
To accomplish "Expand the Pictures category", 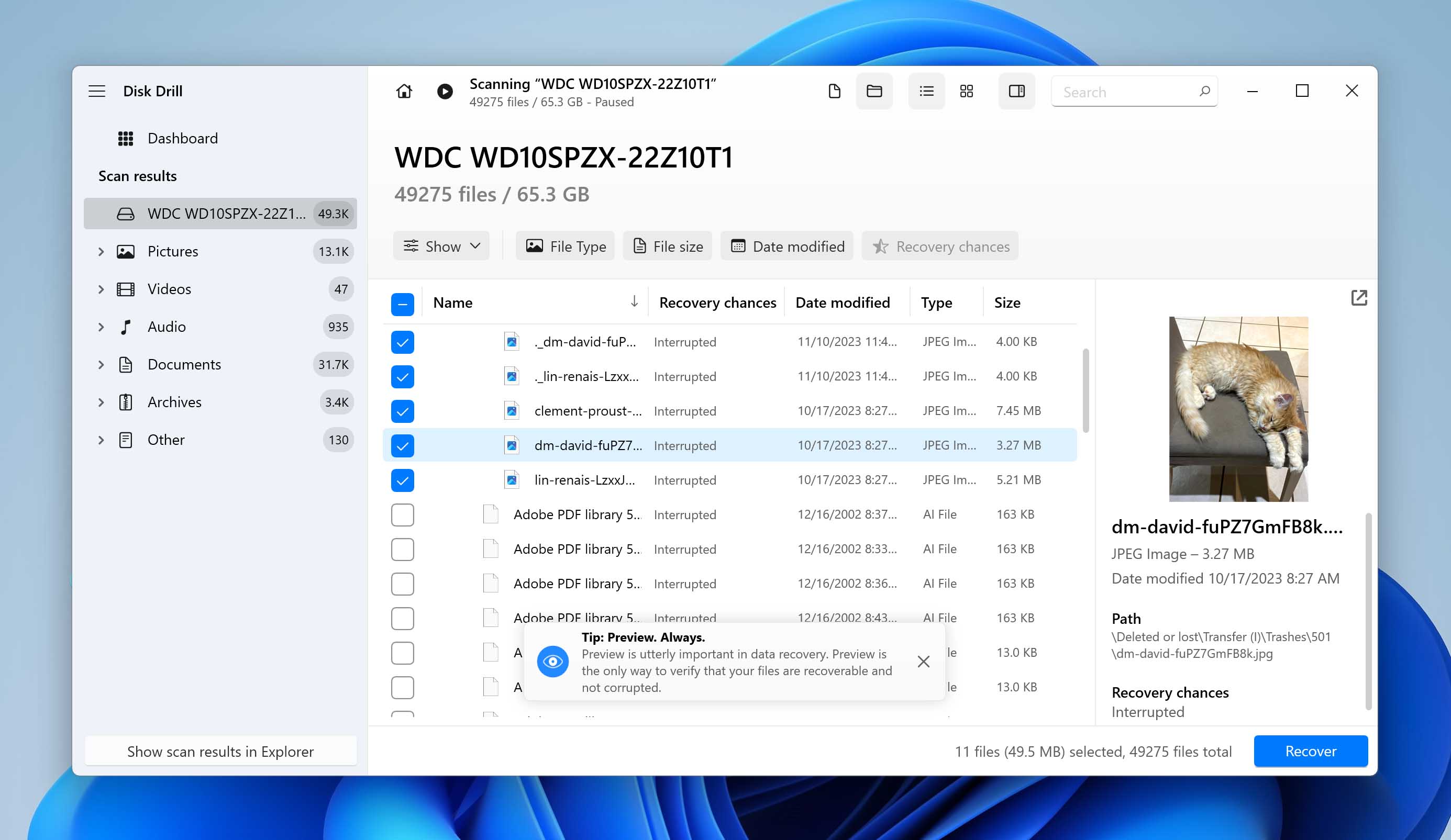I will click(x=101, y=251).
